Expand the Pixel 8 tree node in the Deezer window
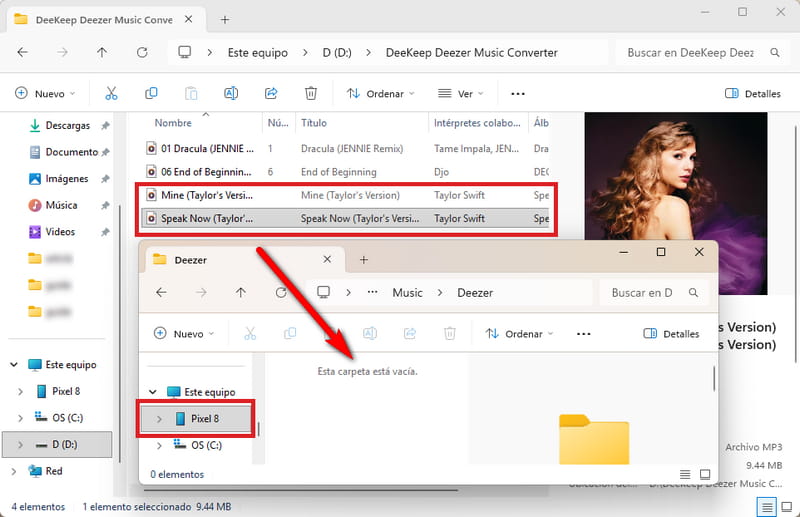Screen dimensions: 800x517 pyautogui.click(x=159, y=419)
